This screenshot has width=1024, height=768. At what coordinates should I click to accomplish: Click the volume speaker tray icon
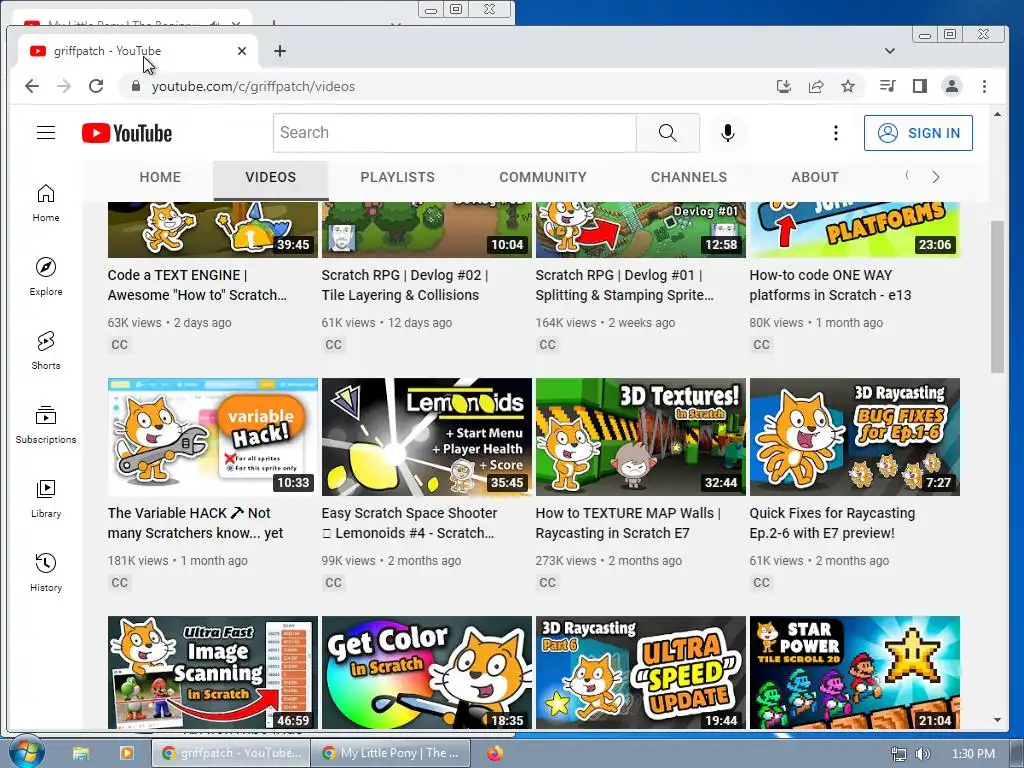click(923, 754)
